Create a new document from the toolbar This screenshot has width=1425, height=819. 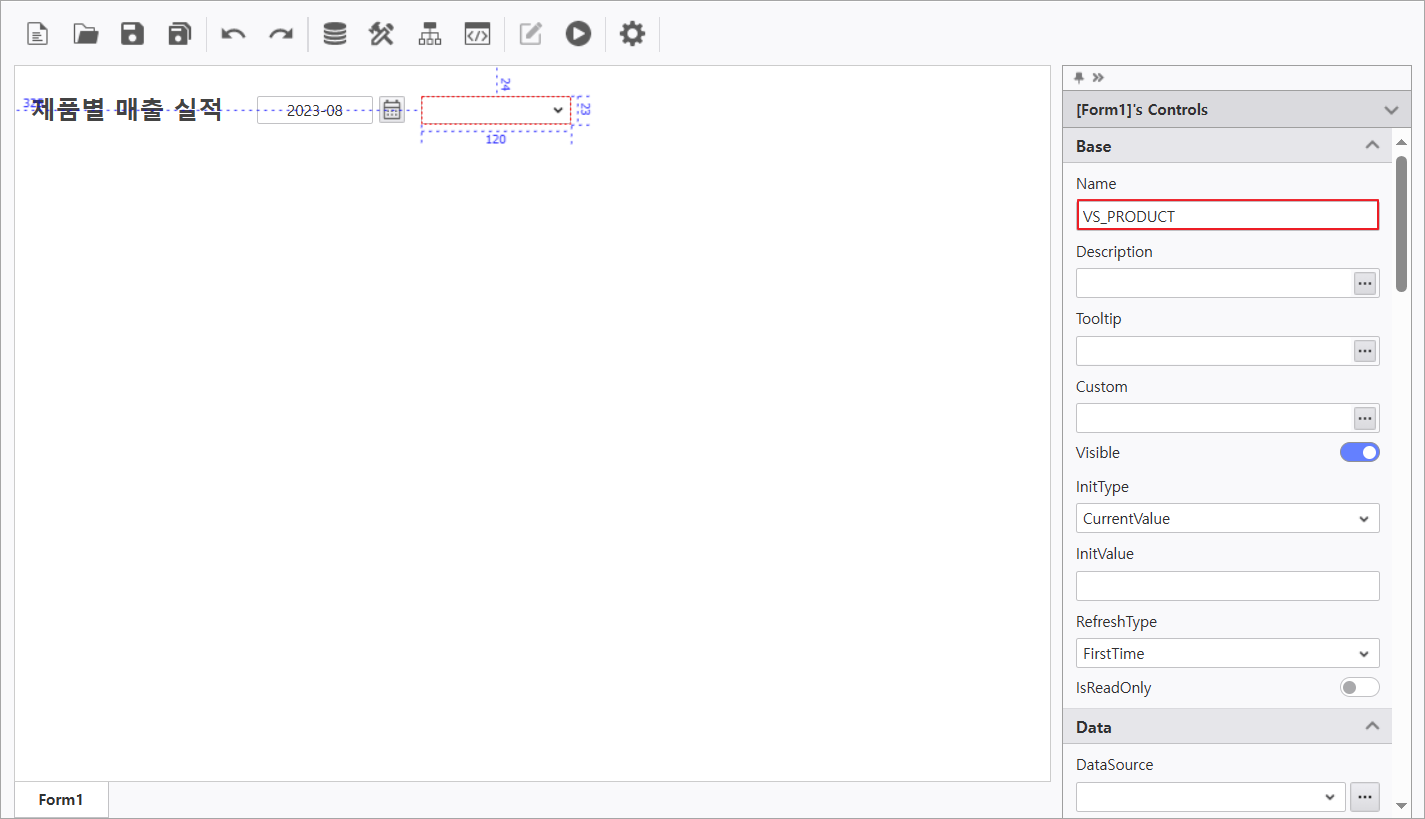37,34
